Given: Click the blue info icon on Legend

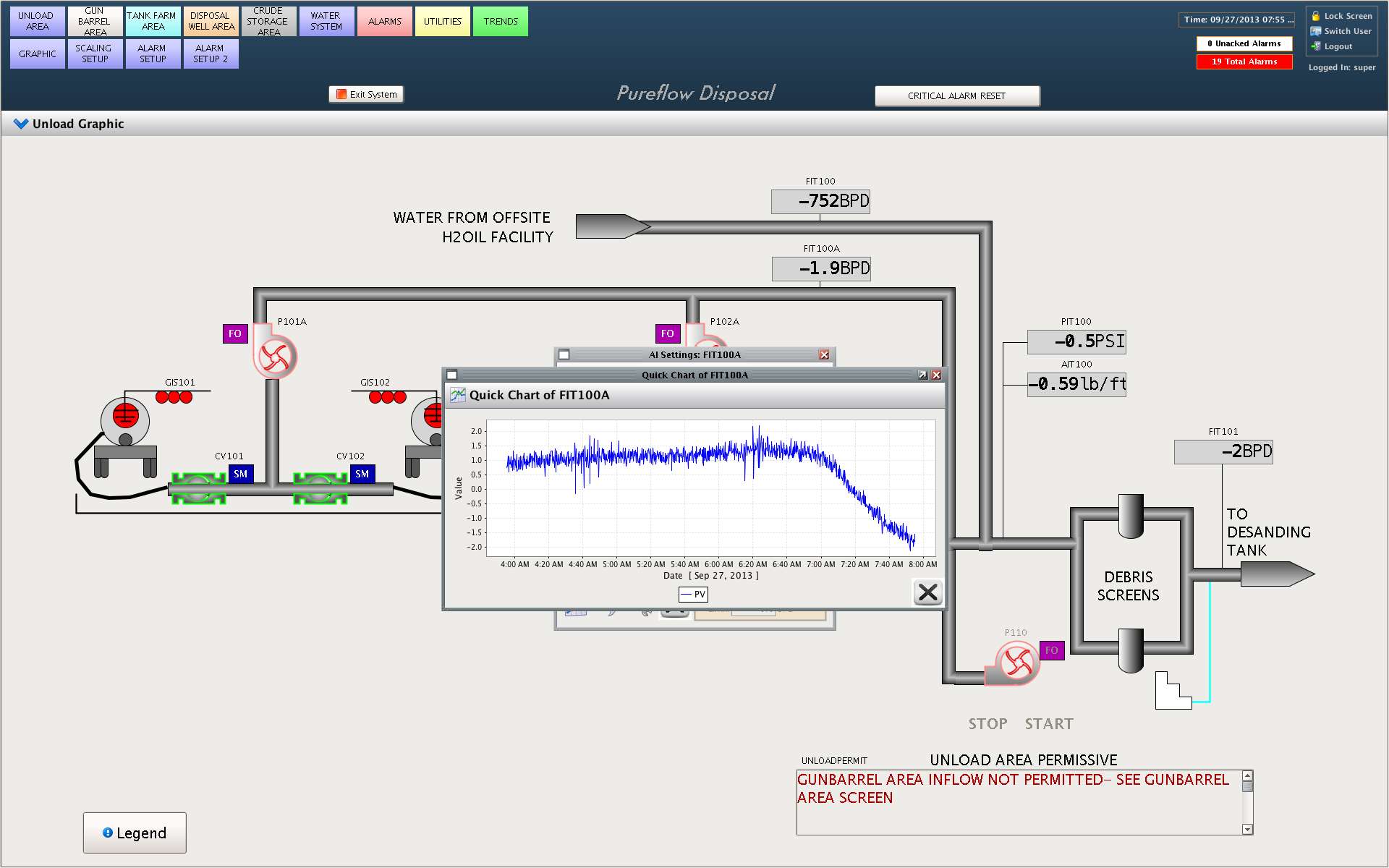Looking at the screenshot, I should (x=108, y=833).
